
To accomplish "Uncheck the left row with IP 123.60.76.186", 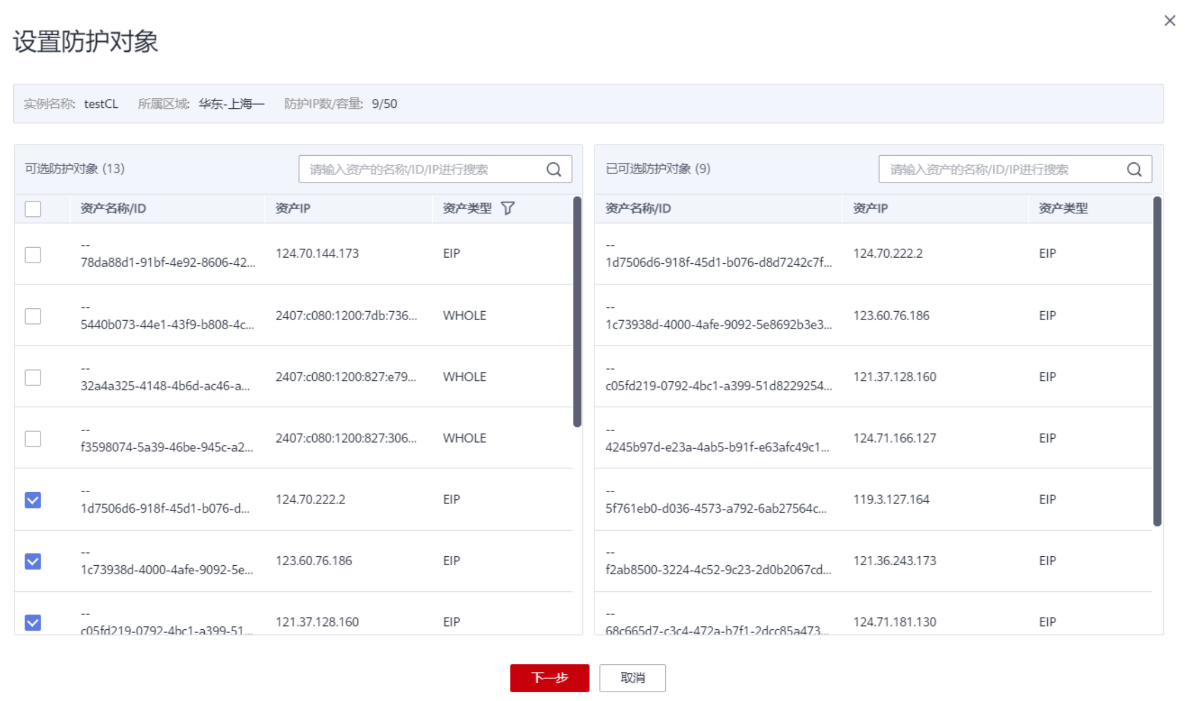I will tap(33, 561).
